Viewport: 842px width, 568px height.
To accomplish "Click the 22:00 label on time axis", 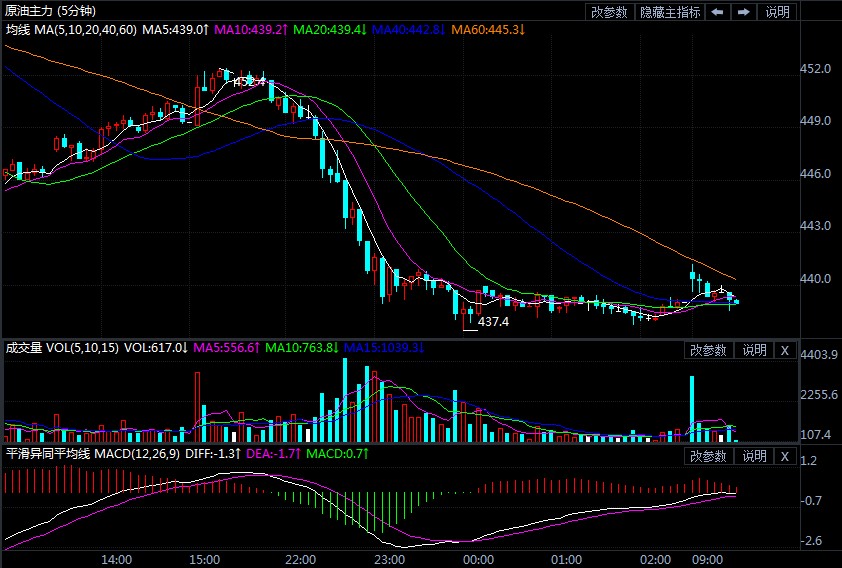I will click(x=301, y=559).
